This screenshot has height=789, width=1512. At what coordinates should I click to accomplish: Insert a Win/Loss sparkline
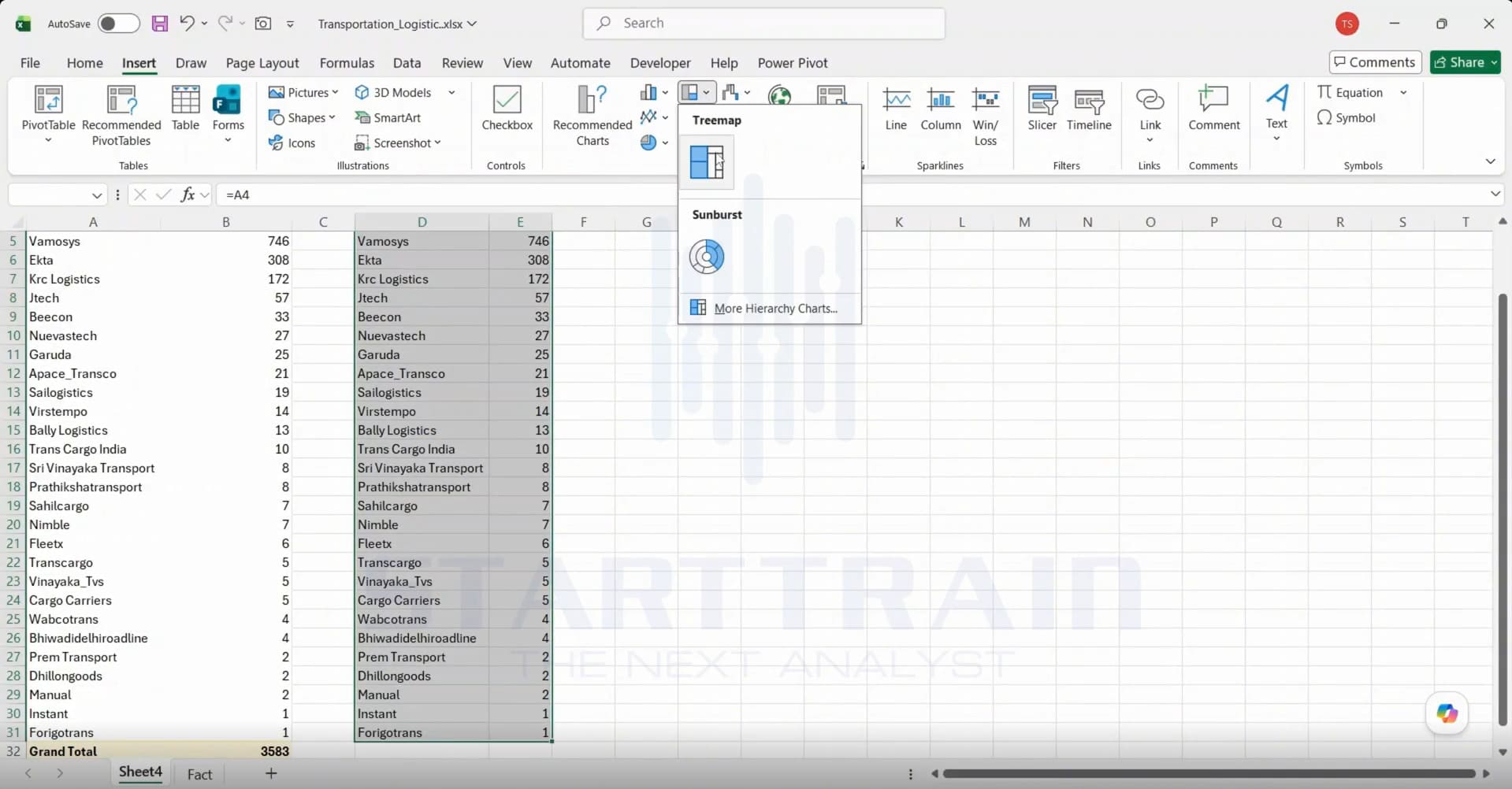pos(986,116)
